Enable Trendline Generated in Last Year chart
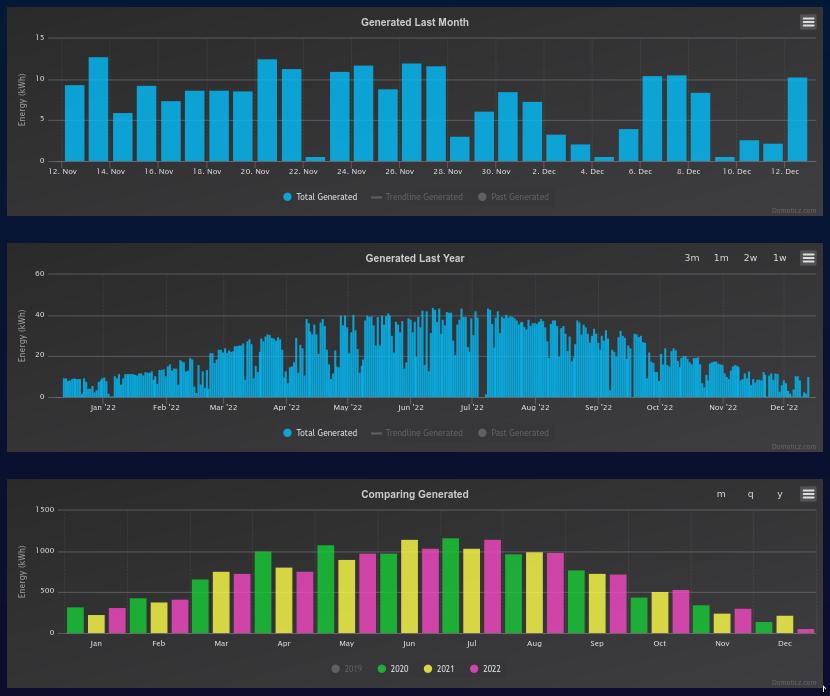The image size is (830, 696). tap(417, 433)
